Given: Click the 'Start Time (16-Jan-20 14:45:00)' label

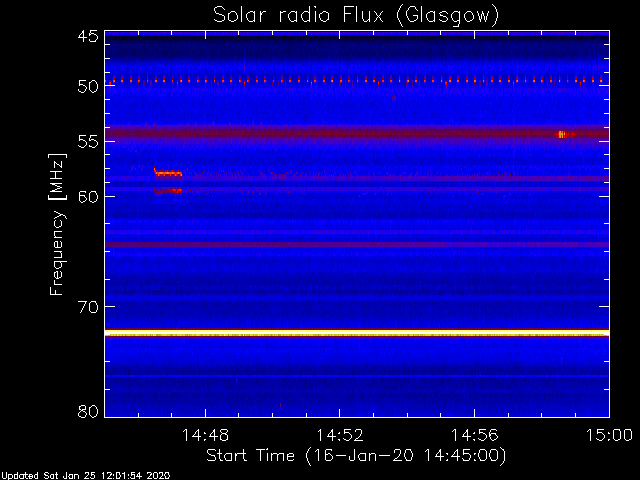Looking at the screenshot, I should tap(356, 456).
